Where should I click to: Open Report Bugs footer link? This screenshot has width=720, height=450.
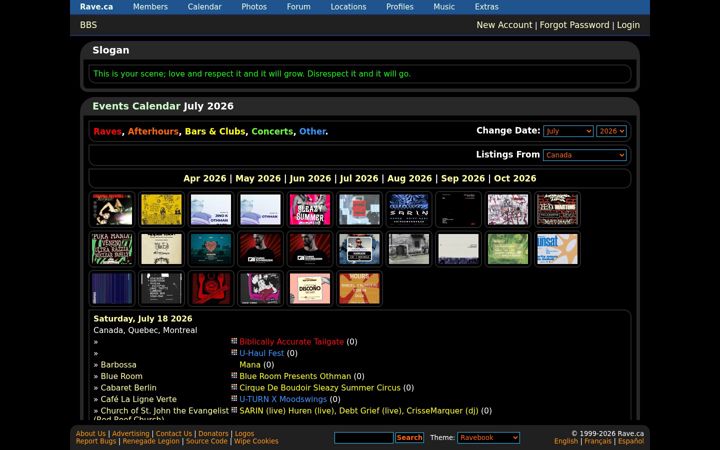pos(96,441)
